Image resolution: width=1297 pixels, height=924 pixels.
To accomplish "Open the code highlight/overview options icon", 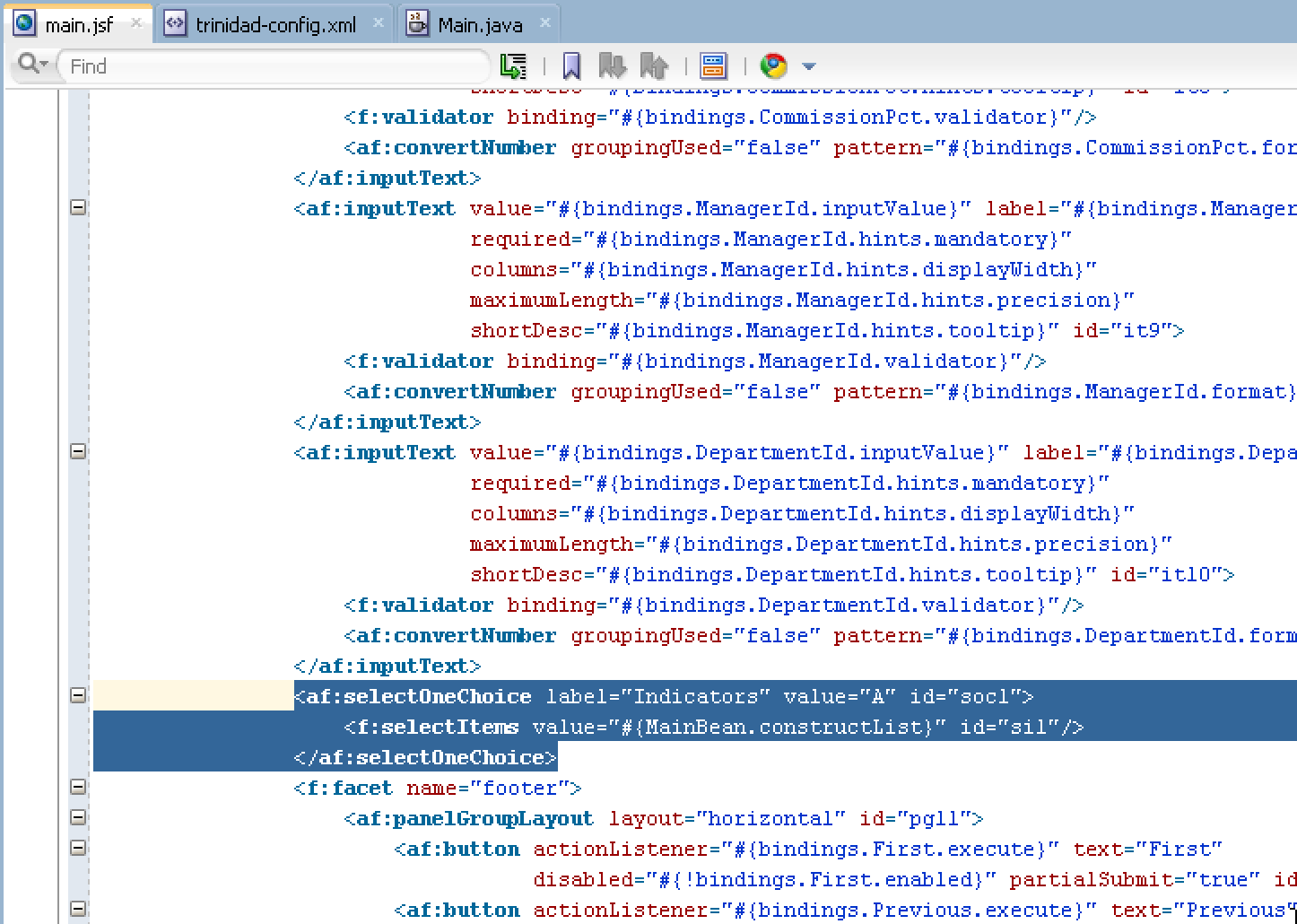I will point(713,65).
